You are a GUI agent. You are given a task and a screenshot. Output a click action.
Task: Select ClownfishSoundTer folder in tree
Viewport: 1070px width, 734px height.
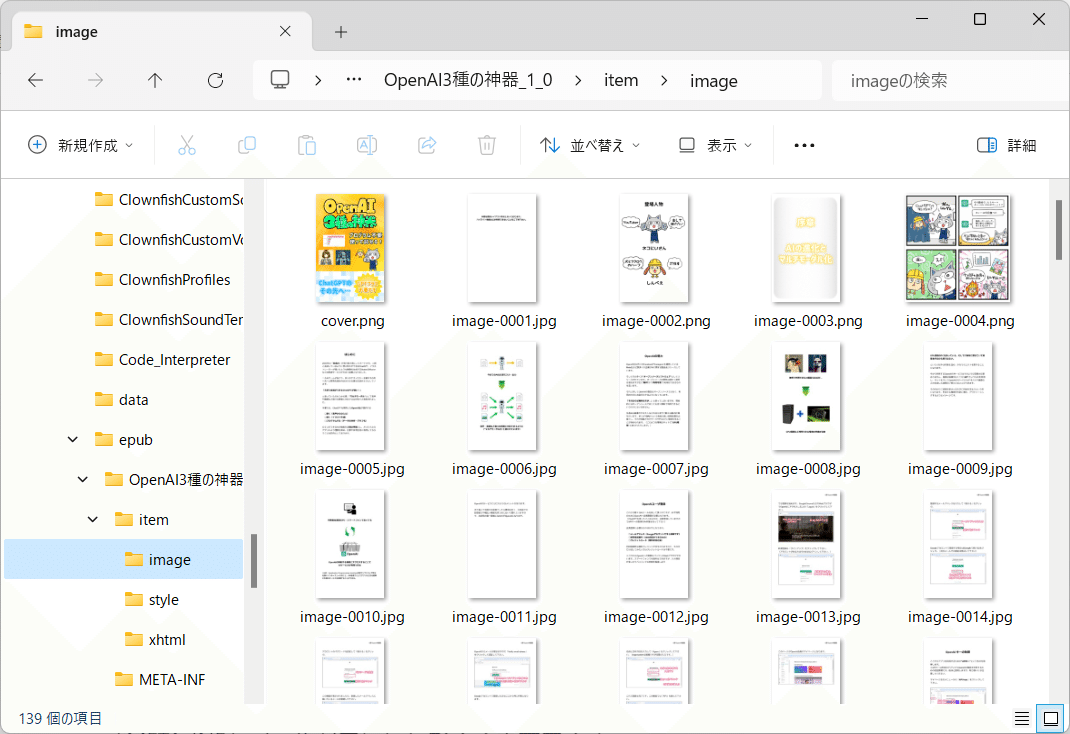coord(168,319)
